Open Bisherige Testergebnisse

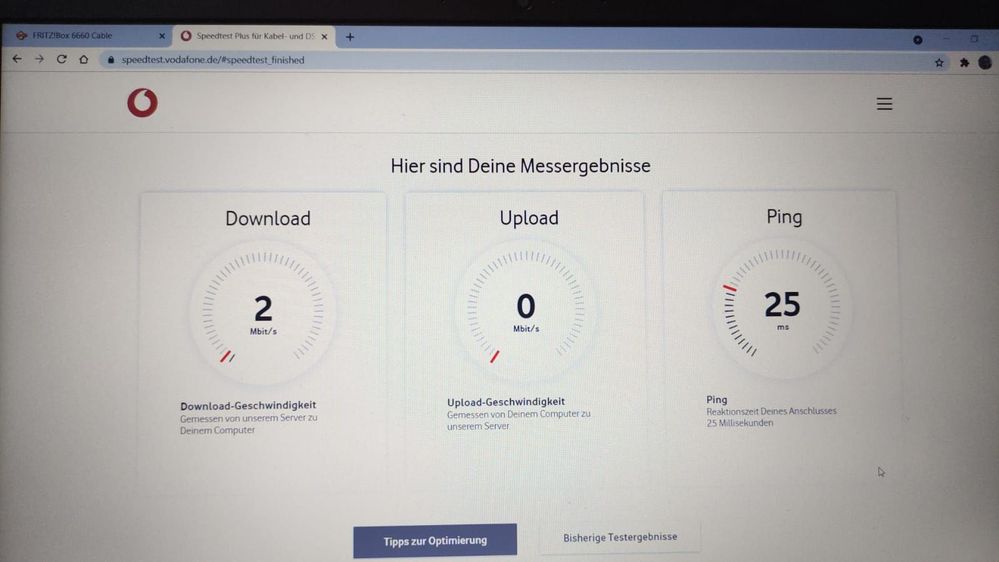coord(620,537)
